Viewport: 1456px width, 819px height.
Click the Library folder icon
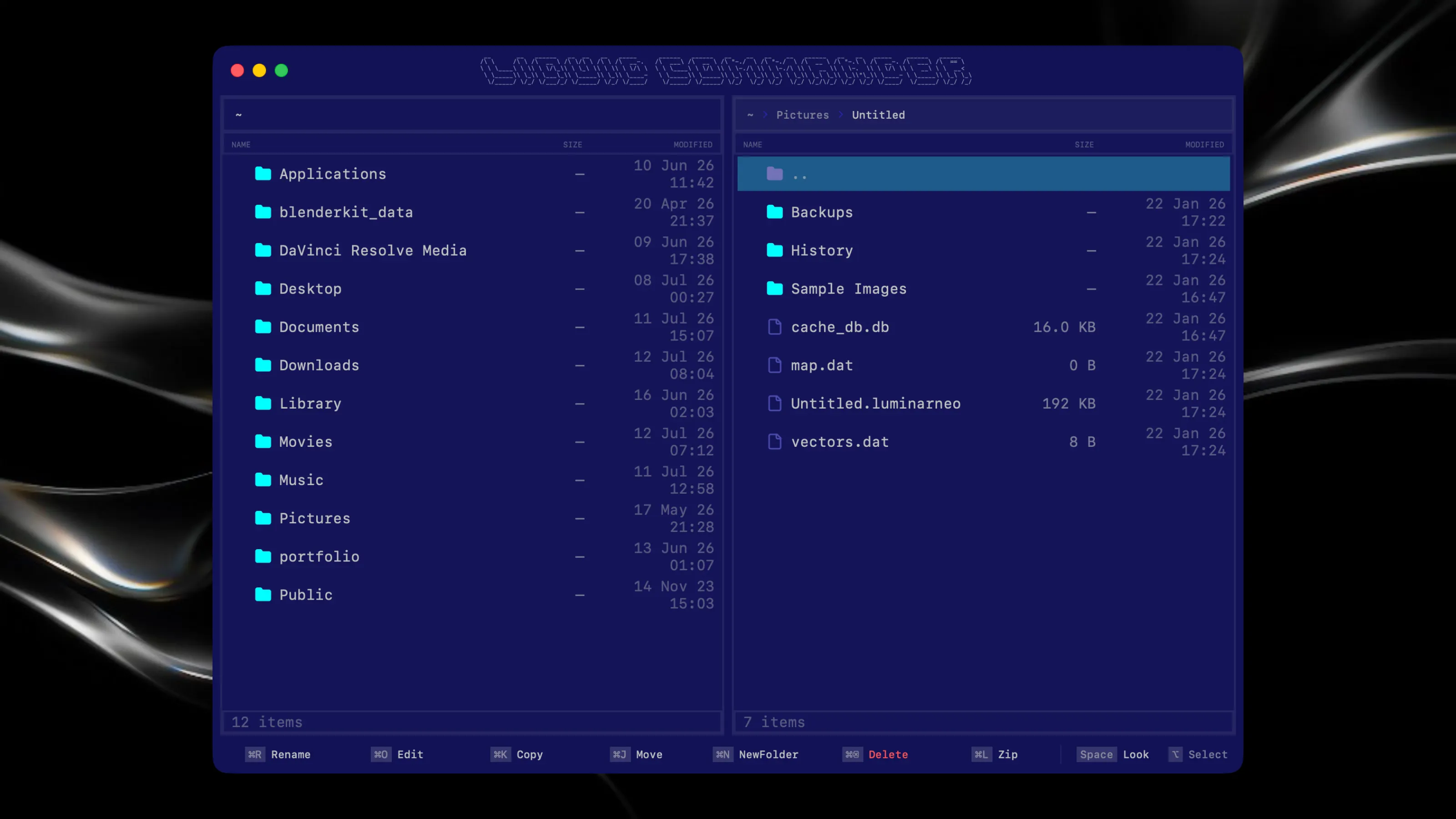point(263,403)
